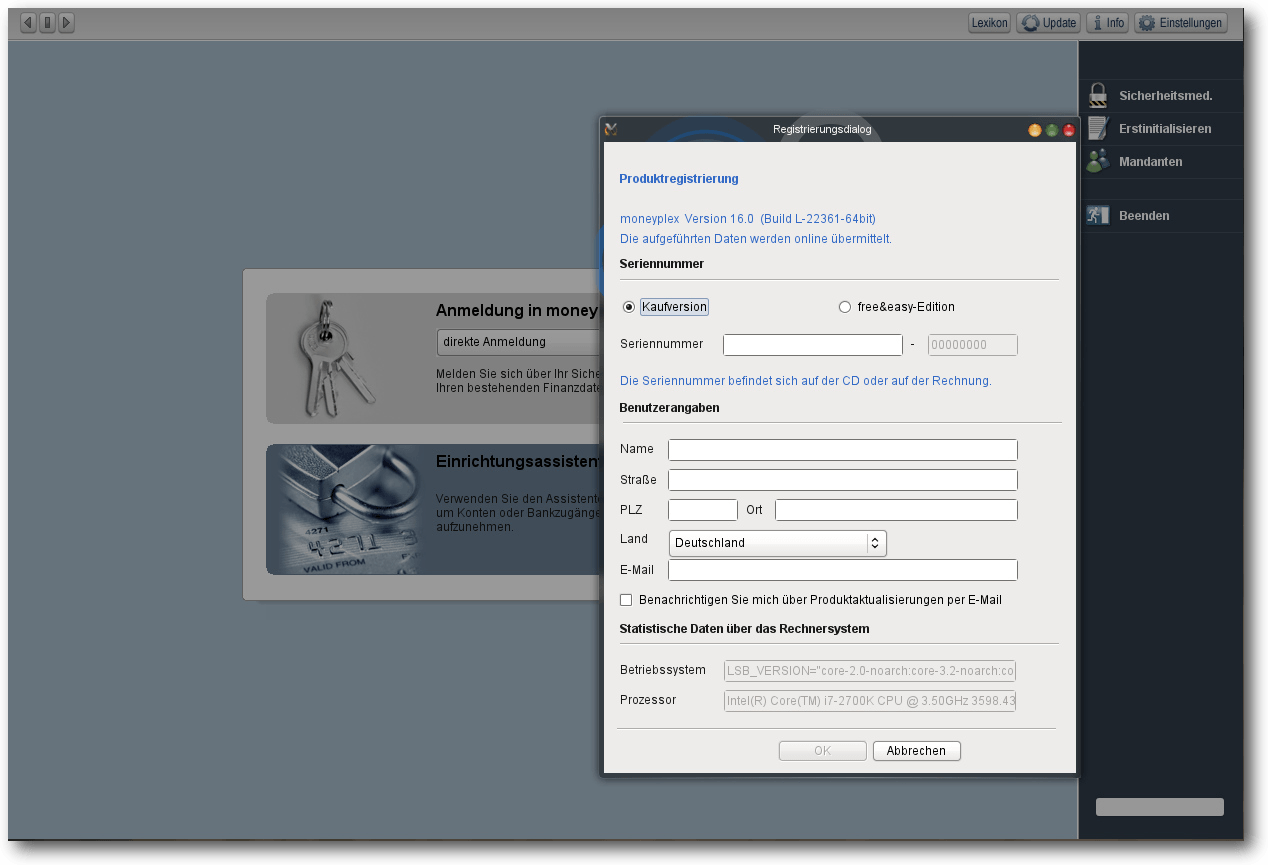Select Erstinitialisieren in the sidebar
This screenshot has height=865, width=1268.
click(1165, 128)
